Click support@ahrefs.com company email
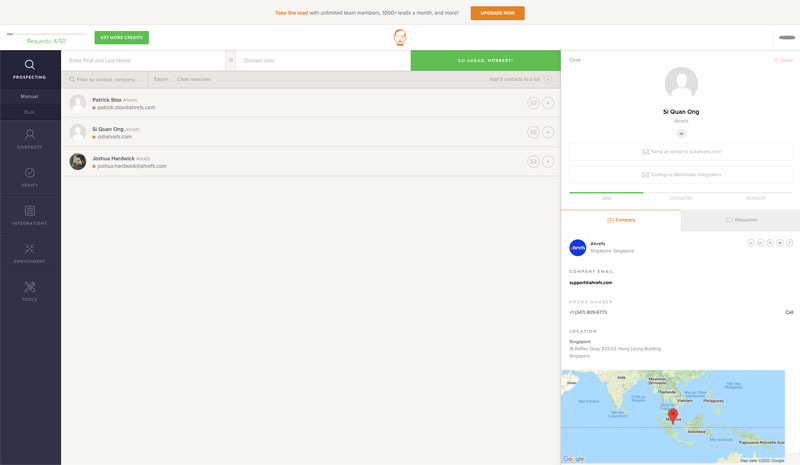 590,283
